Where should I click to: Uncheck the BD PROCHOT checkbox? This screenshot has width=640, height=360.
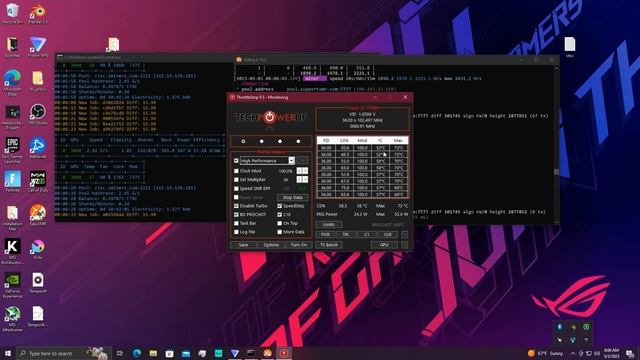pos(236,215)
